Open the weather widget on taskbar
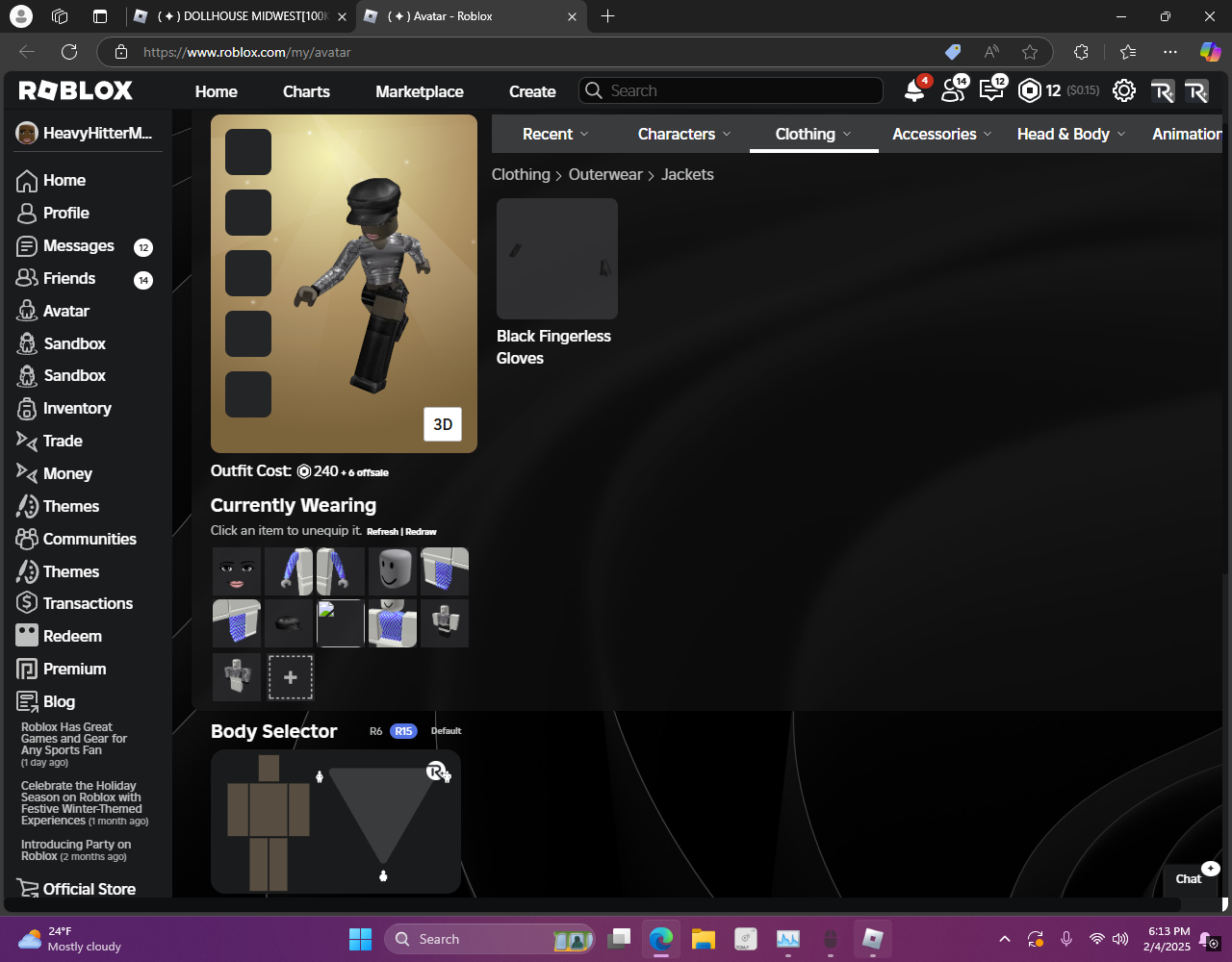 [x=69, y=939]
